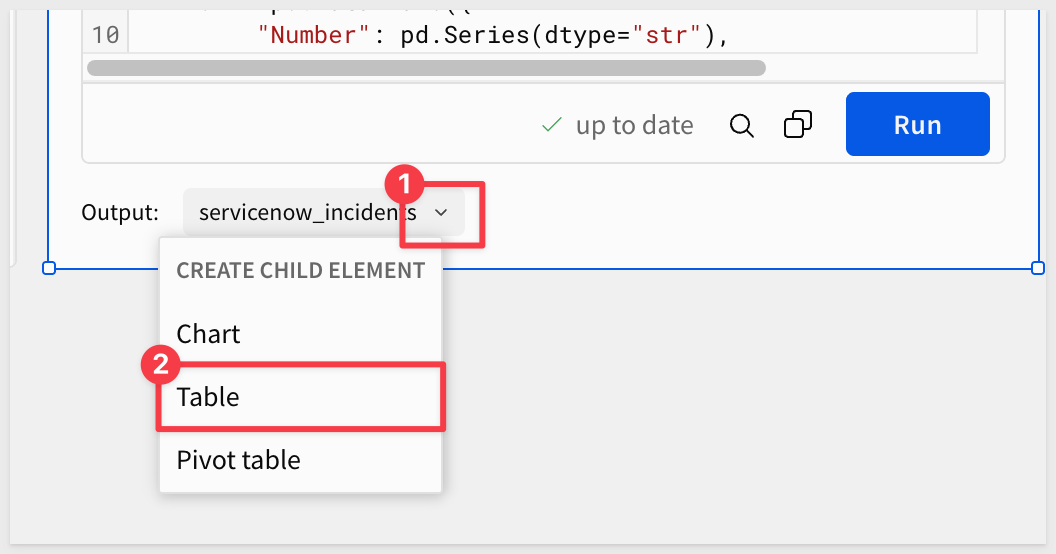The image size is (1056, 554).
Task: Click the Output label
Action: (x=120, y=212)
